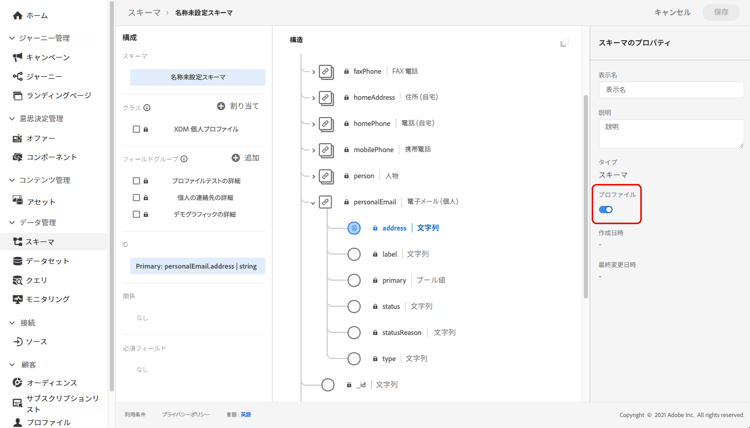
Task: Check the プロファイルテストの詳細 checkbox
Action: [x=136, y=181]
